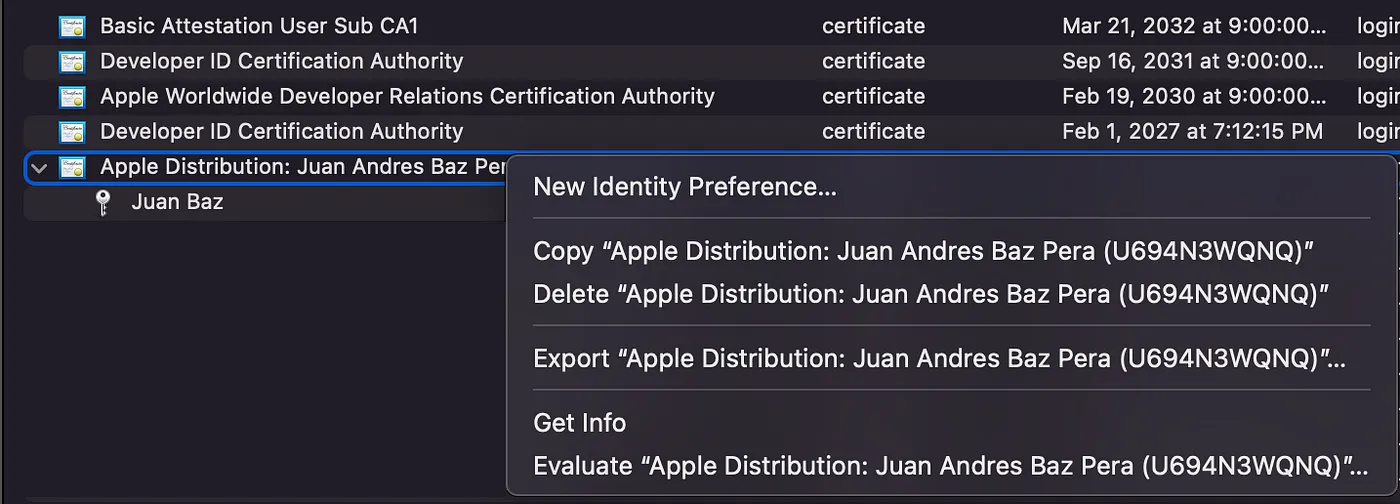
Task: Choose Evaluate "Apple Distribution: Juan Andres Baz Pera"…
Action: pyautogui.click(x=950, y=466)
